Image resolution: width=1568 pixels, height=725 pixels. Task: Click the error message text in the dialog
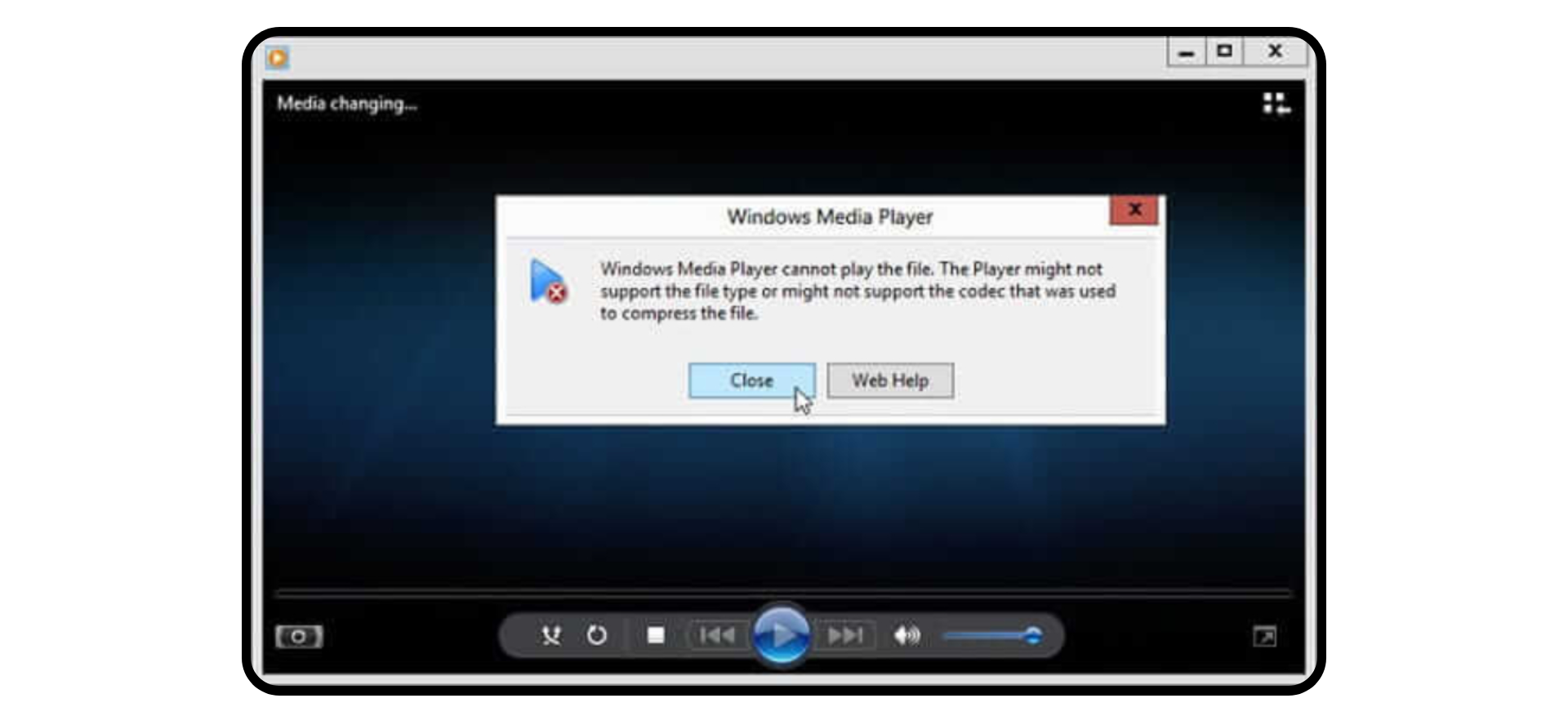(857, 291)
